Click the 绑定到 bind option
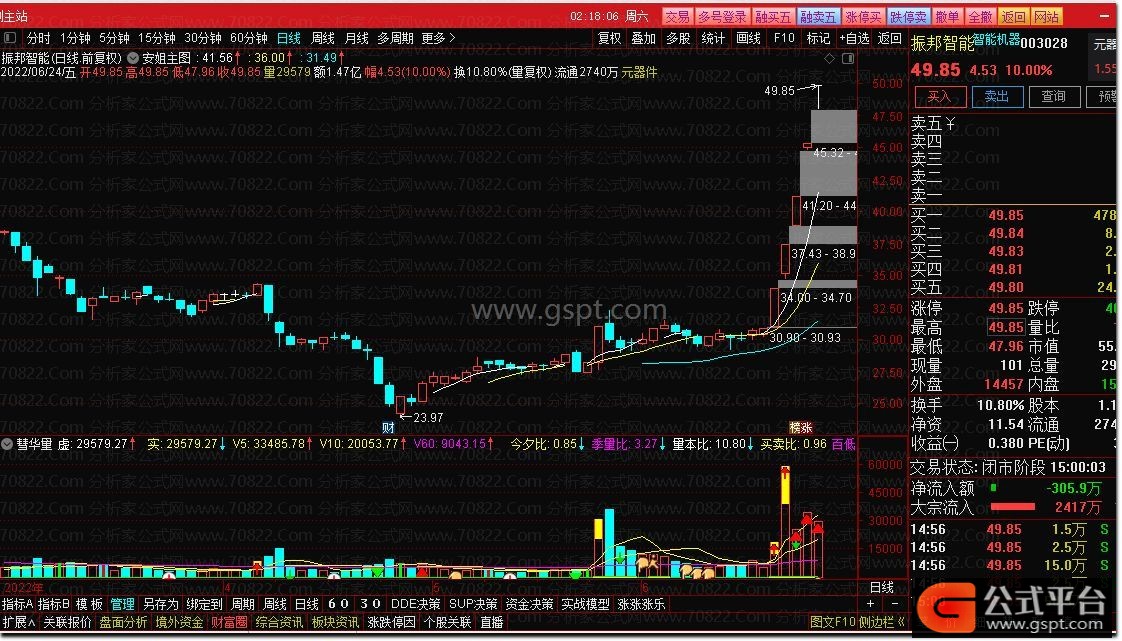1122x641 pixels. coord(205,605)
